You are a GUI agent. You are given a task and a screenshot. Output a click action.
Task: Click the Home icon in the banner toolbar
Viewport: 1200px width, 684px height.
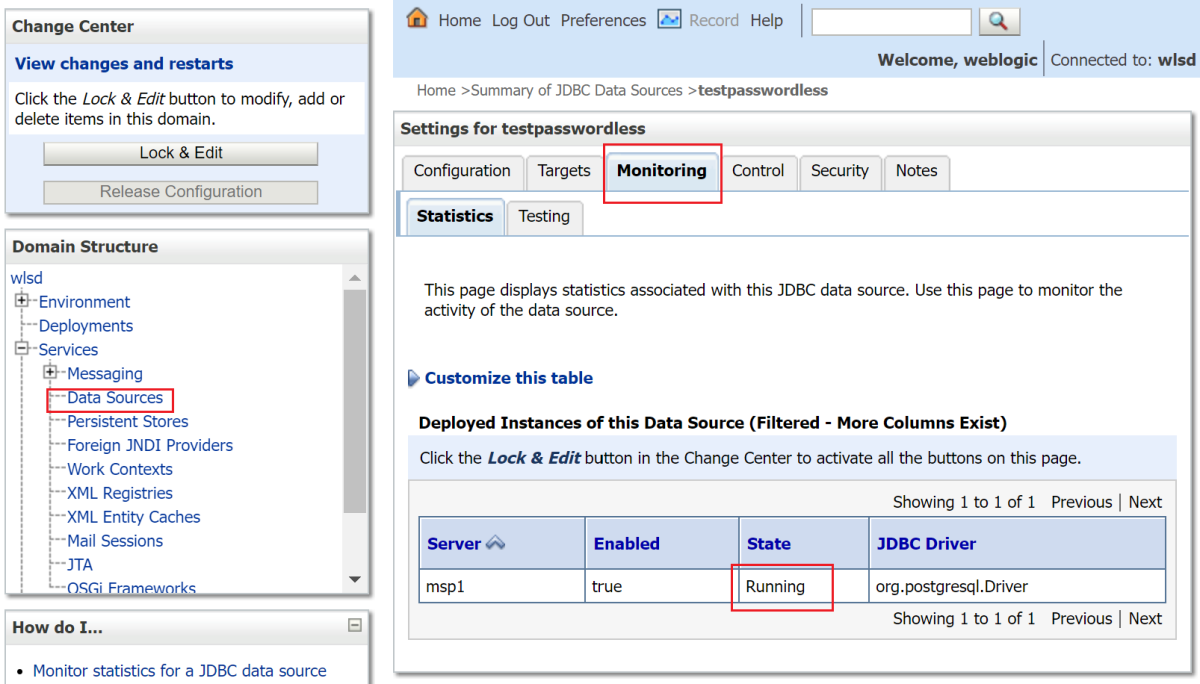click(415, 19)
